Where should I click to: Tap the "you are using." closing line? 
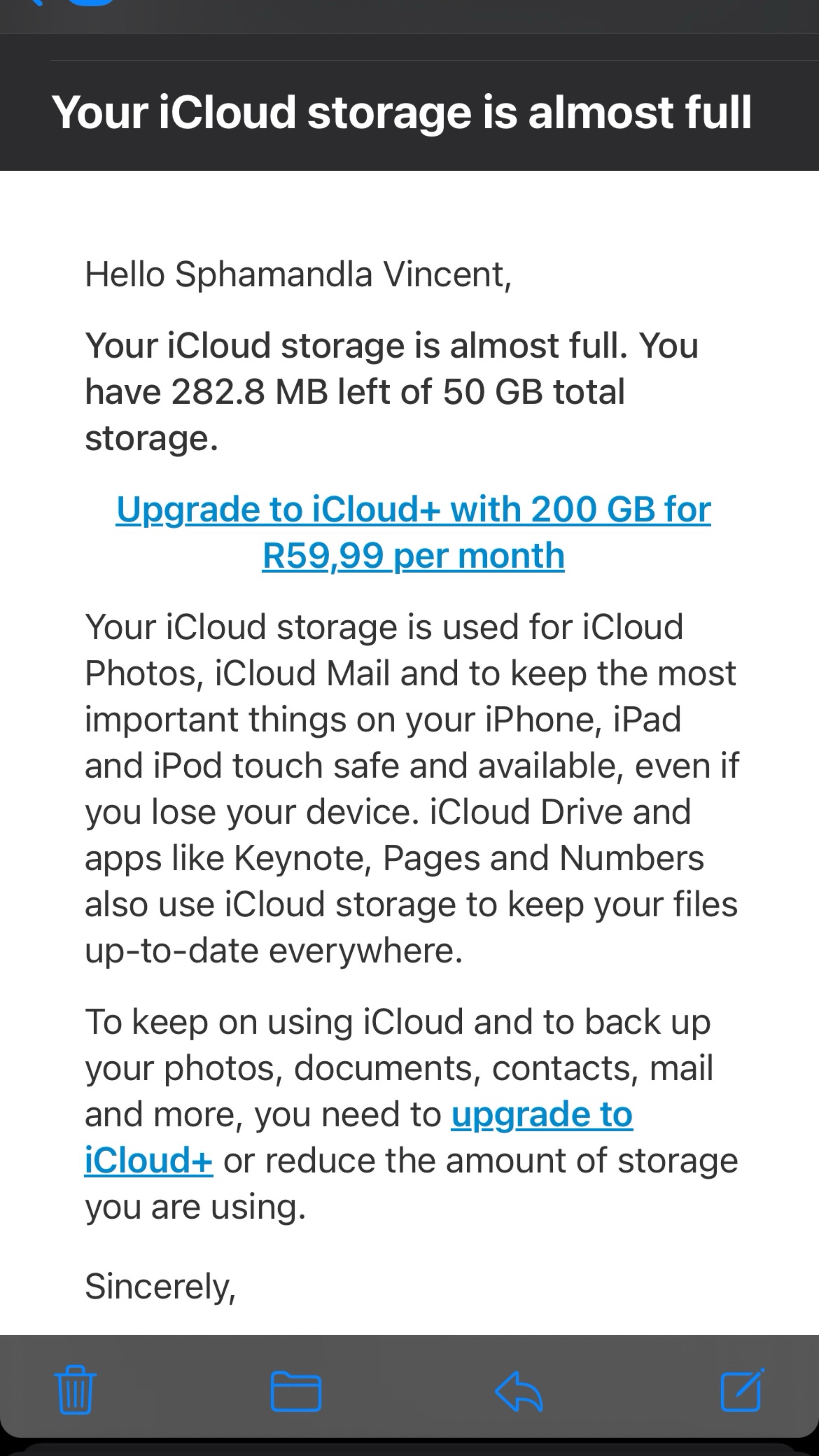195,1206
